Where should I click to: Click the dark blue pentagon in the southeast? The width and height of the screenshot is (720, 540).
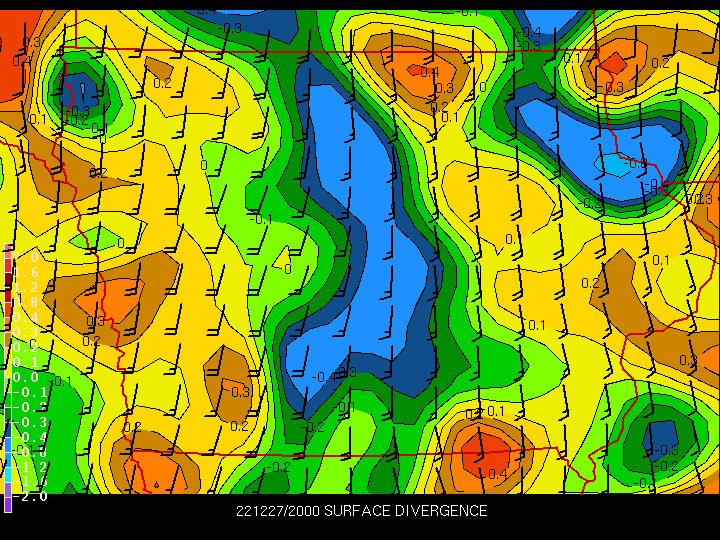pos(660,441)
